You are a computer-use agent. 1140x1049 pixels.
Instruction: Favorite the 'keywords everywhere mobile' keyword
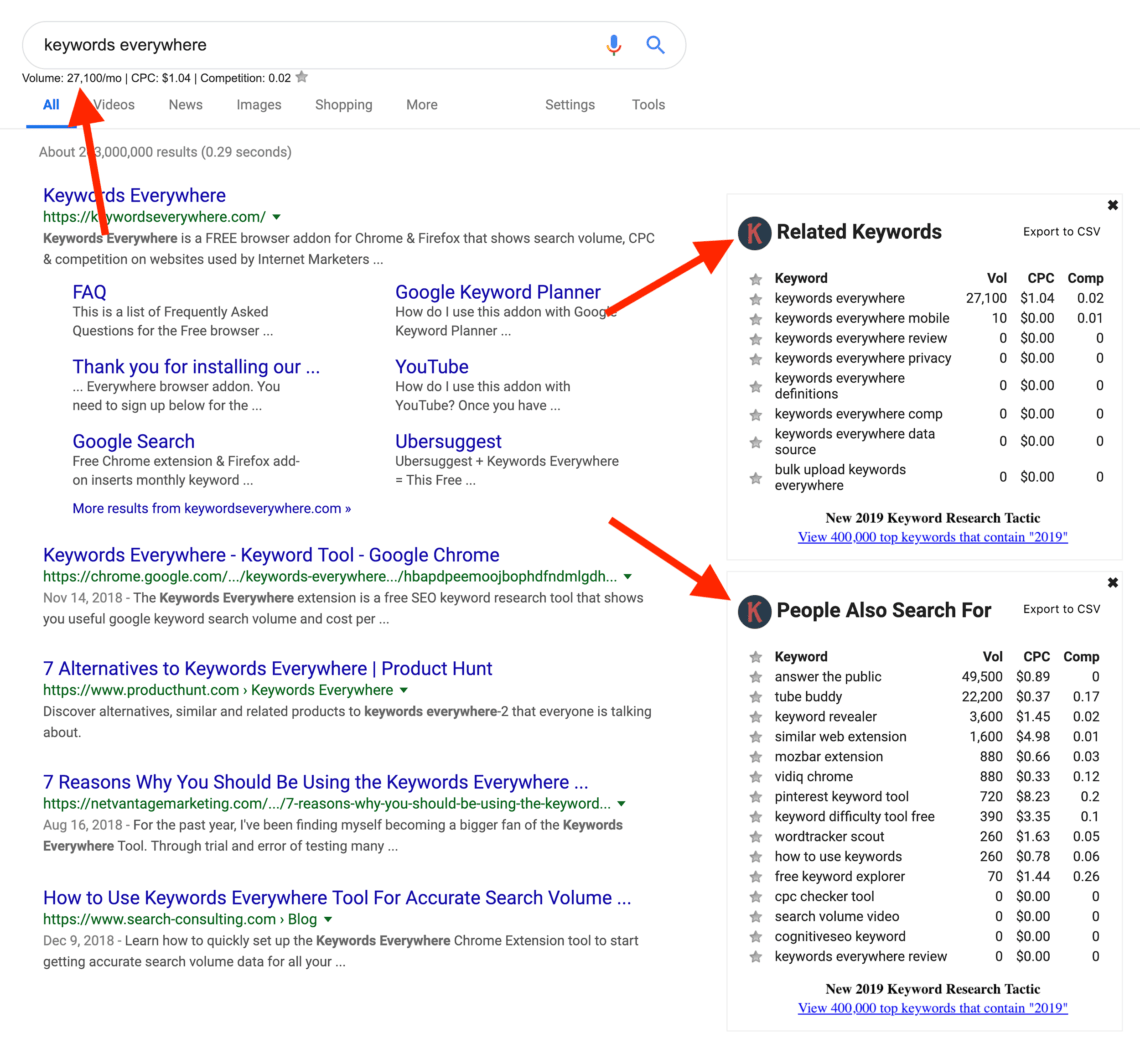pos(756,318)
